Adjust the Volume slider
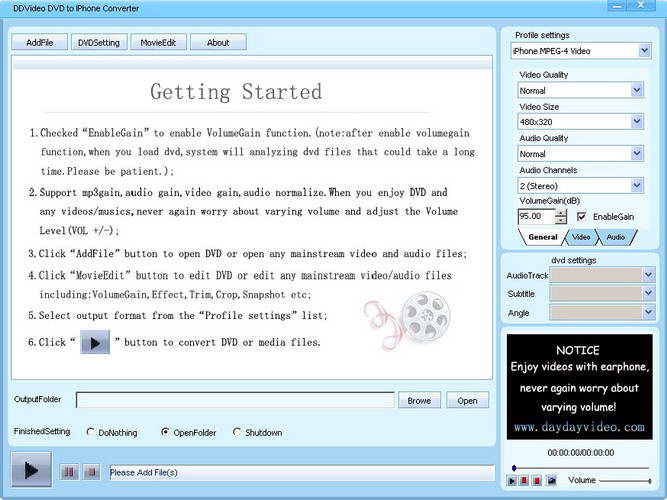Viewport: 667px width, 500px height. coord(624,481)
